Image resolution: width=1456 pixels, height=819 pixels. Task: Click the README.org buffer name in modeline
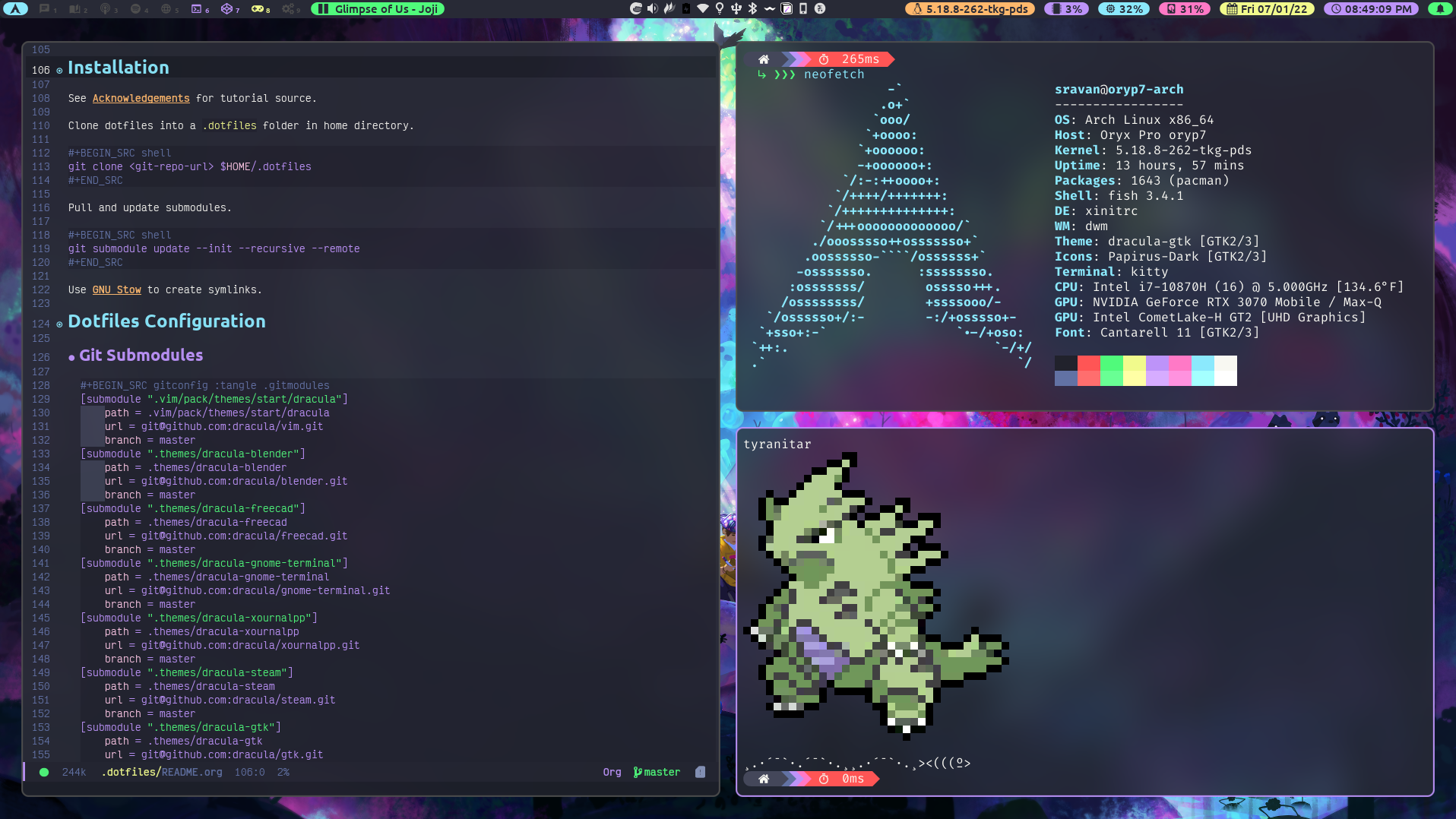[x=191, y=772]
